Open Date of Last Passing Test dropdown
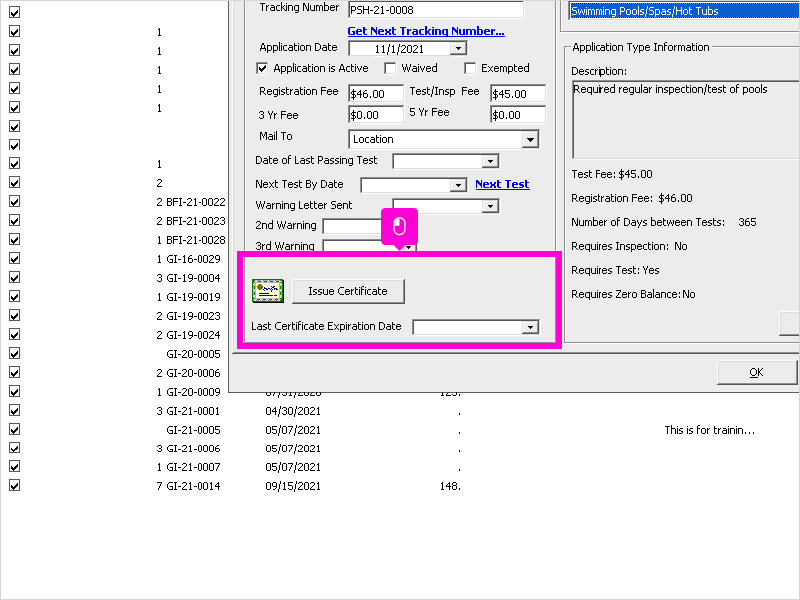Screen dimensions: 800x600 point(490,161)
